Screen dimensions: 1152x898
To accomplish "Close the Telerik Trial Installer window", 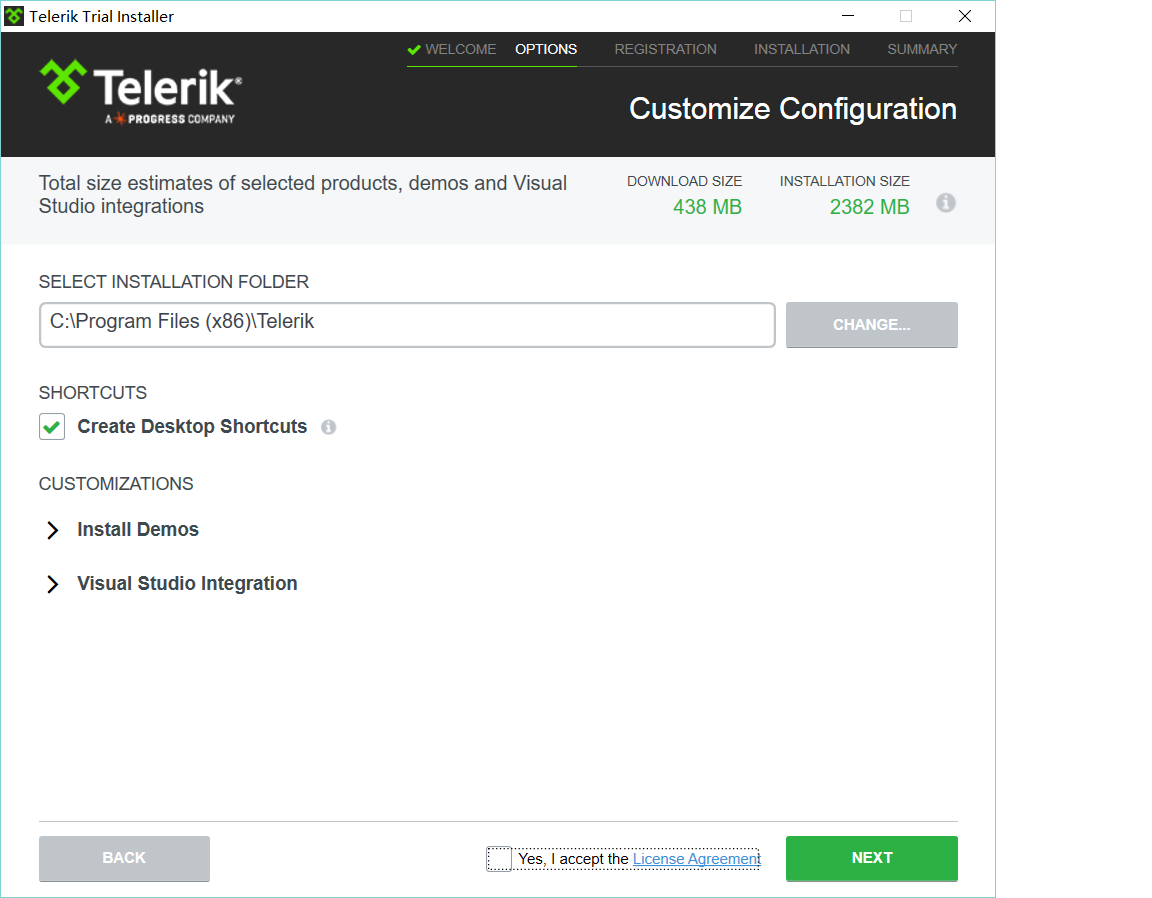I will [x=965, y=16].
